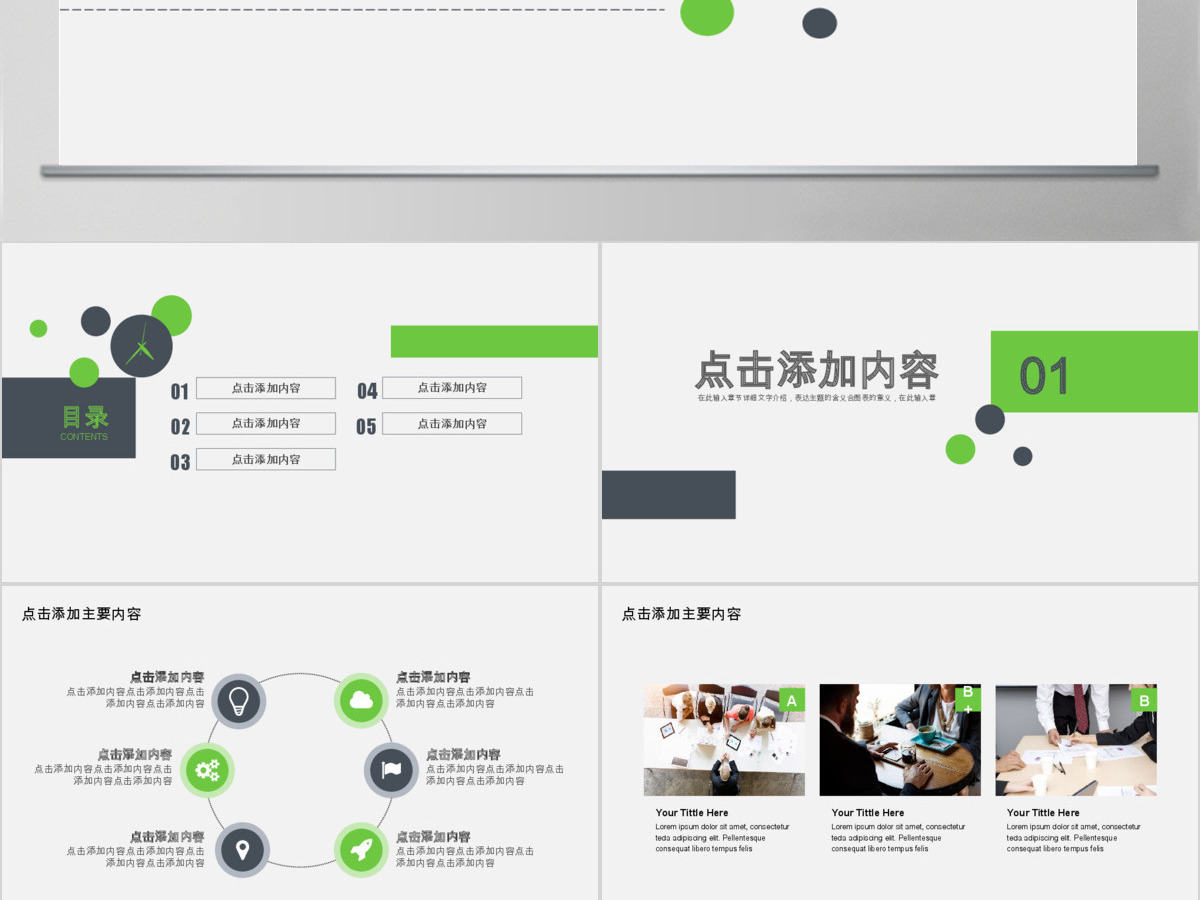This screenshot has height=900, width=1200.
Task: Click the green 01 section number block
Action: (x=1094, y=372)
